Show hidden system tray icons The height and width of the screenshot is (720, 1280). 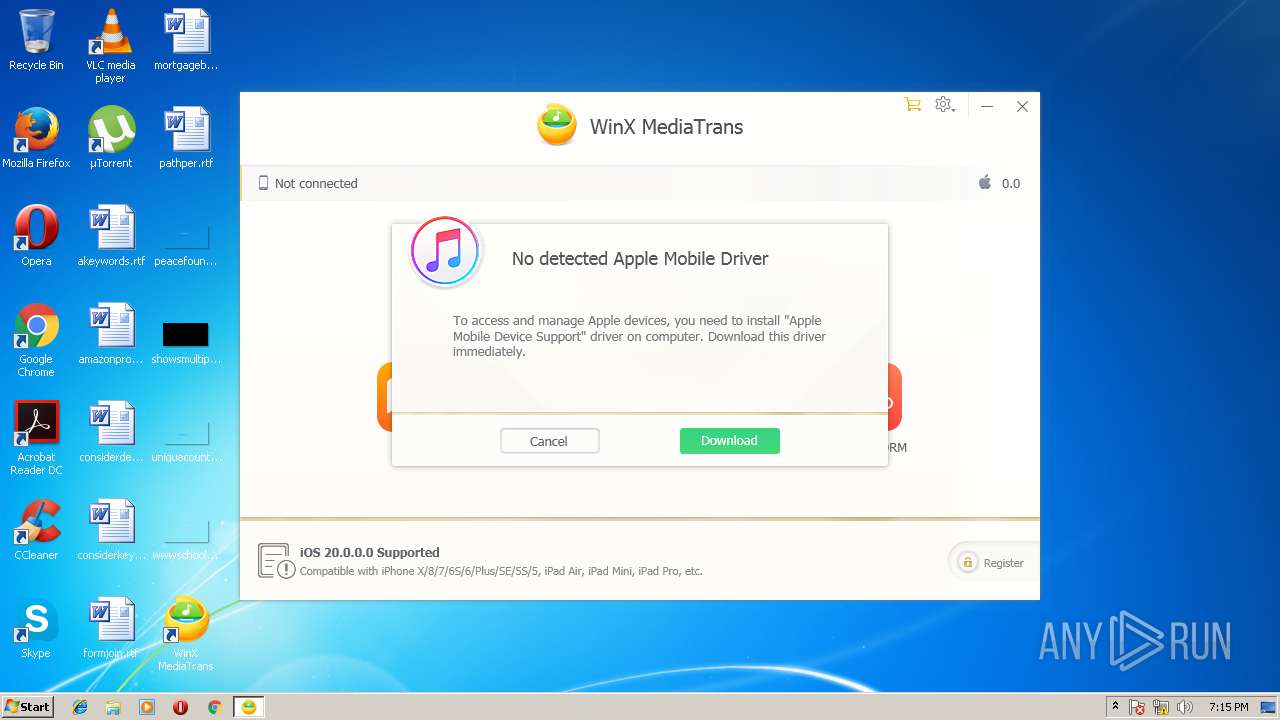tap(1115, 707)
